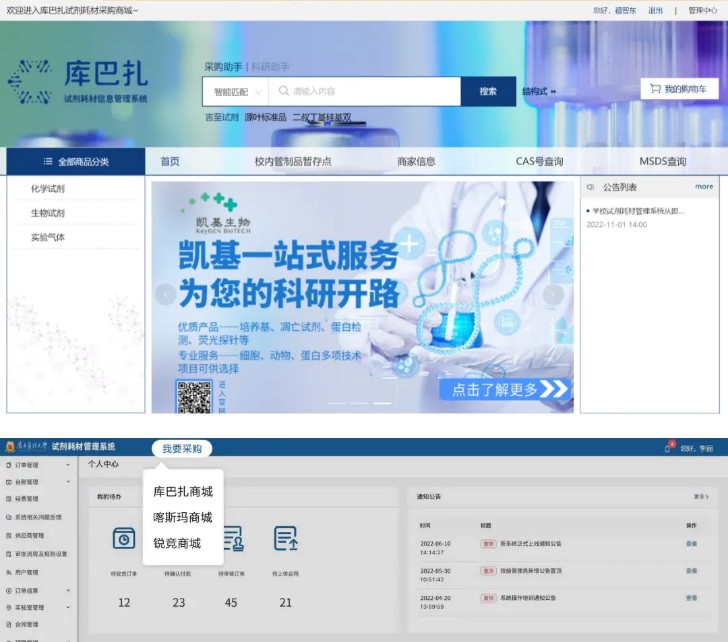Image resolution: width=728 pixels, height=642 pixels.
Task: Open CAS号查询 in the navigation bar
Action: [x=540, y=162]
